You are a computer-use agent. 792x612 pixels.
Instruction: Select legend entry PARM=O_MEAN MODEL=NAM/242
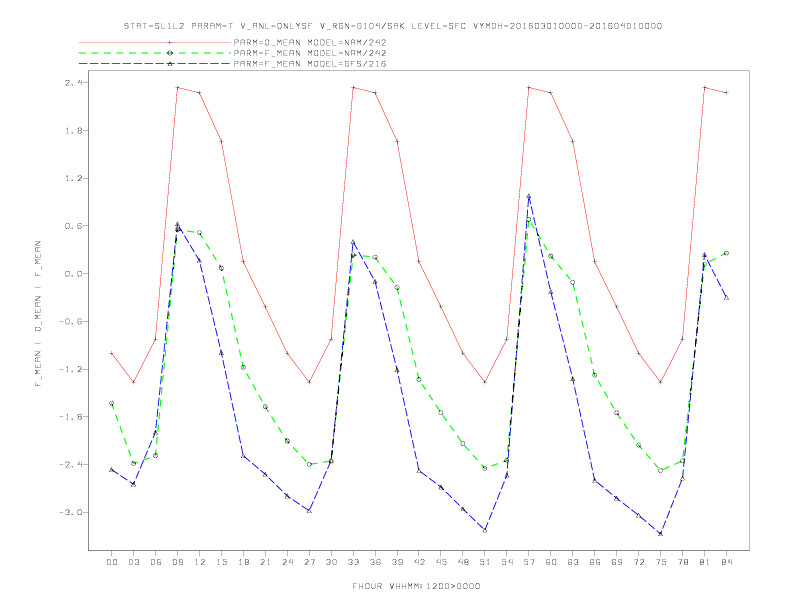310,42
